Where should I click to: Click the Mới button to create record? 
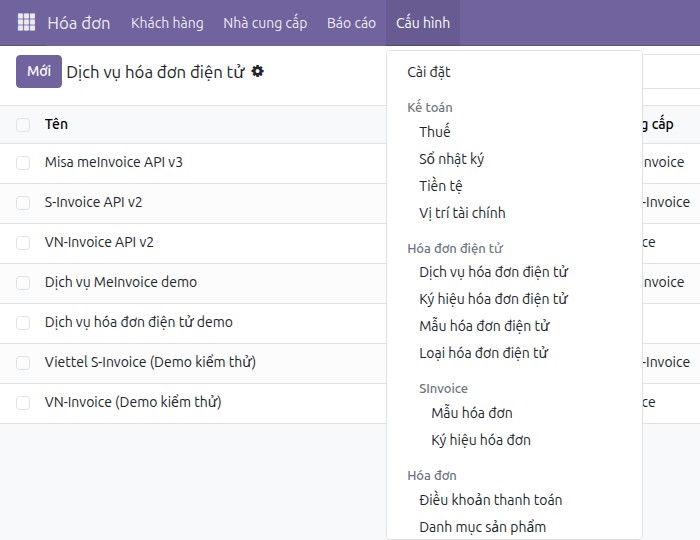coord(39,71)
